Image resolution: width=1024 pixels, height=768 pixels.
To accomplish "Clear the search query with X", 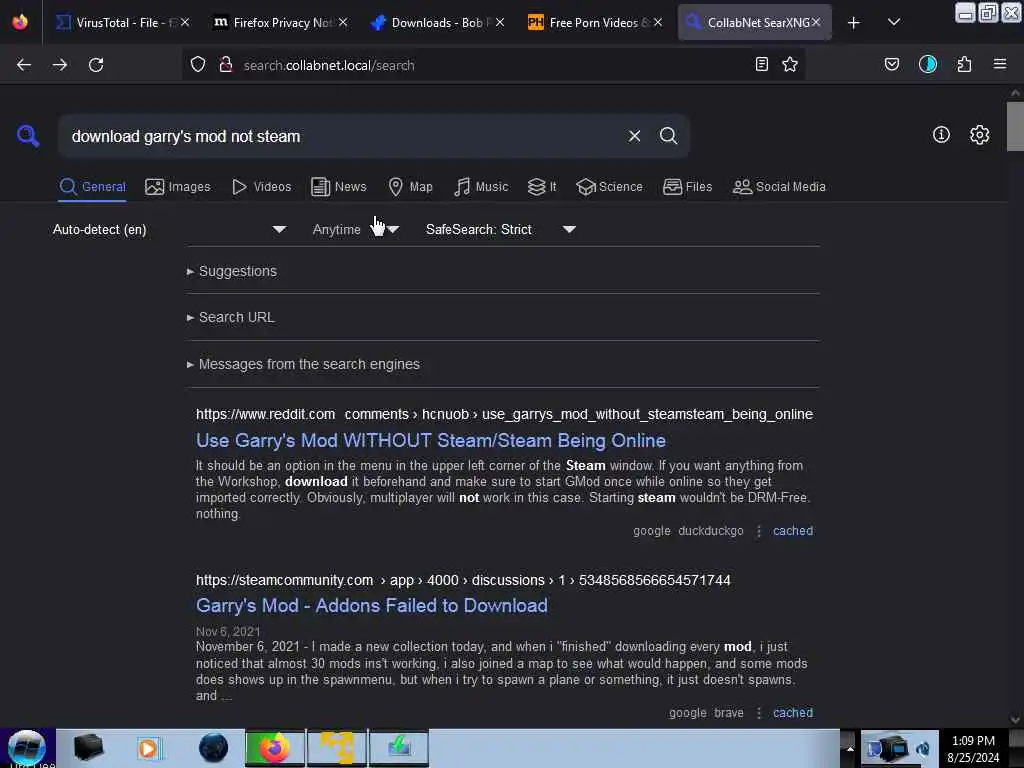I will click(x=634, y=136).
